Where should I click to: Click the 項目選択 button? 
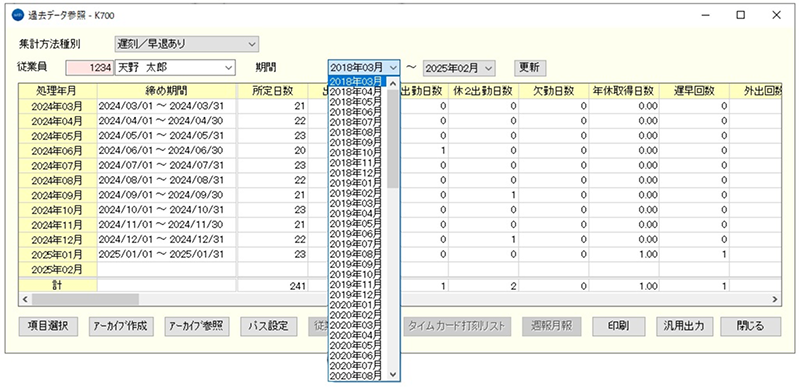point(48,326)
